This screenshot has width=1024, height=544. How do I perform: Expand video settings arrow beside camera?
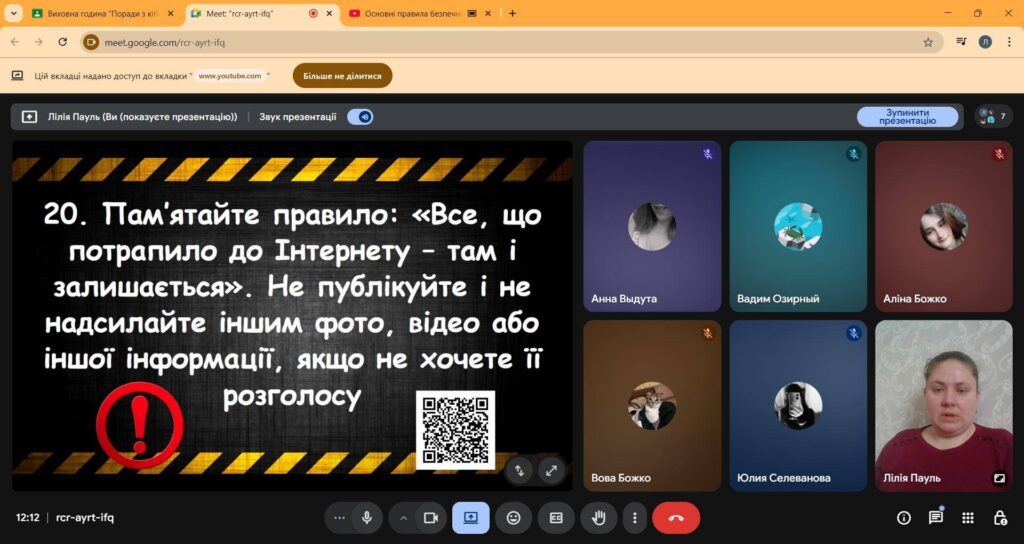point(404,518)
